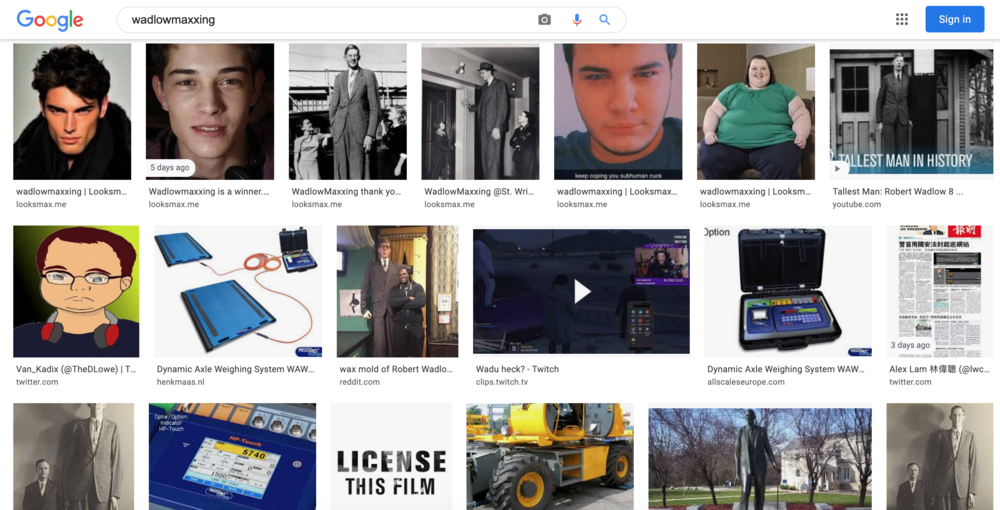The image size is (1000, 510).
Task: Click the Google logo
Action: pos(50,20)
